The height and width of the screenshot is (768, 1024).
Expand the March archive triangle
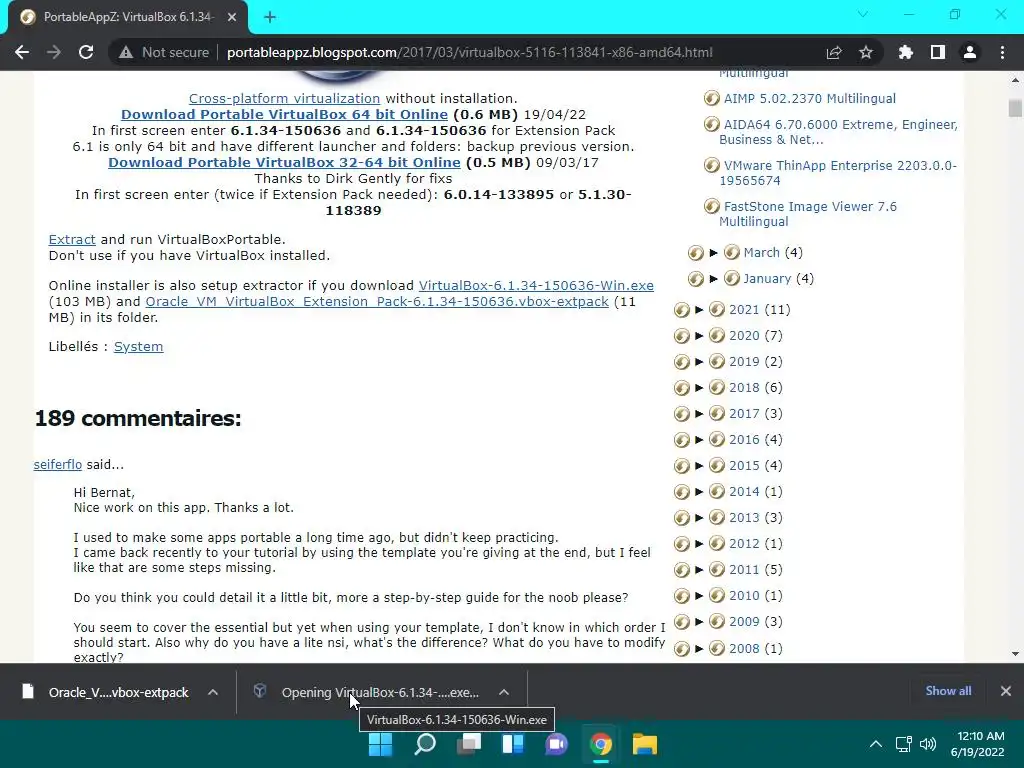point(714,253)
